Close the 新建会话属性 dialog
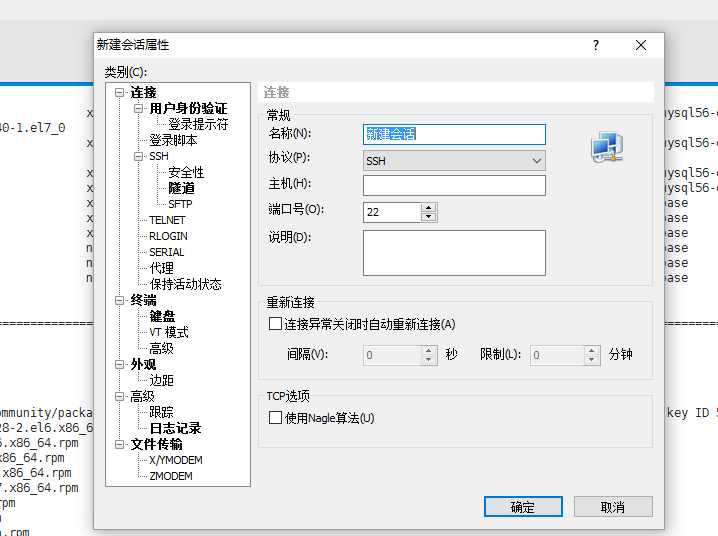The image size is (718, 536). pos(641,45)
